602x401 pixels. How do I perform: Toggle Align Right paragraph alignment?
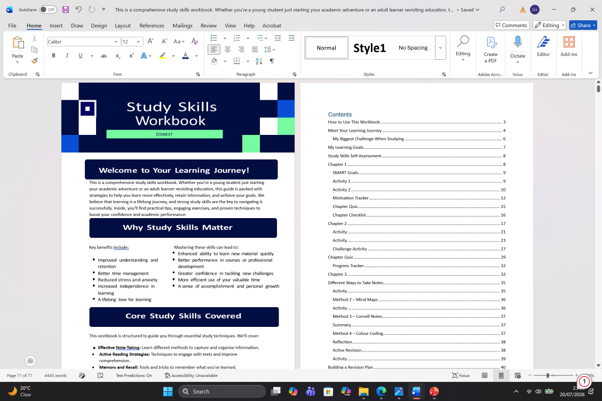[x=241, y=49]
